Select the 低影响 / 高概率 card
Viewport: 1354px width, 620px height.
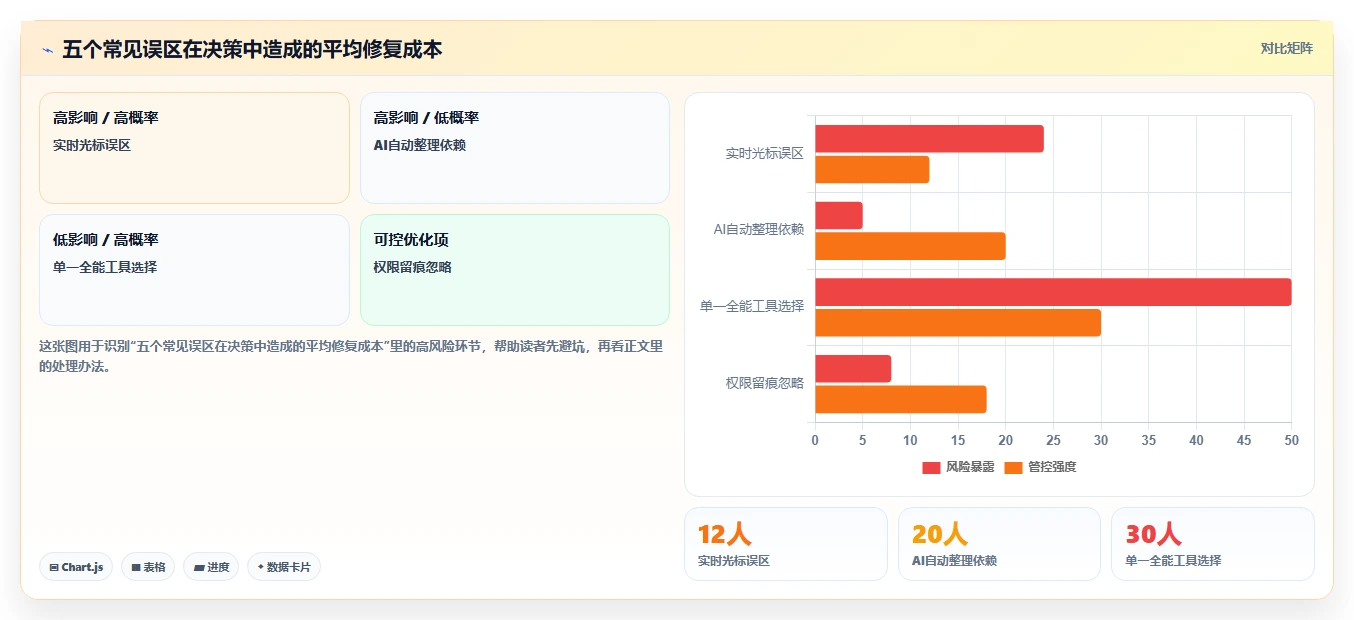[194, 270]
